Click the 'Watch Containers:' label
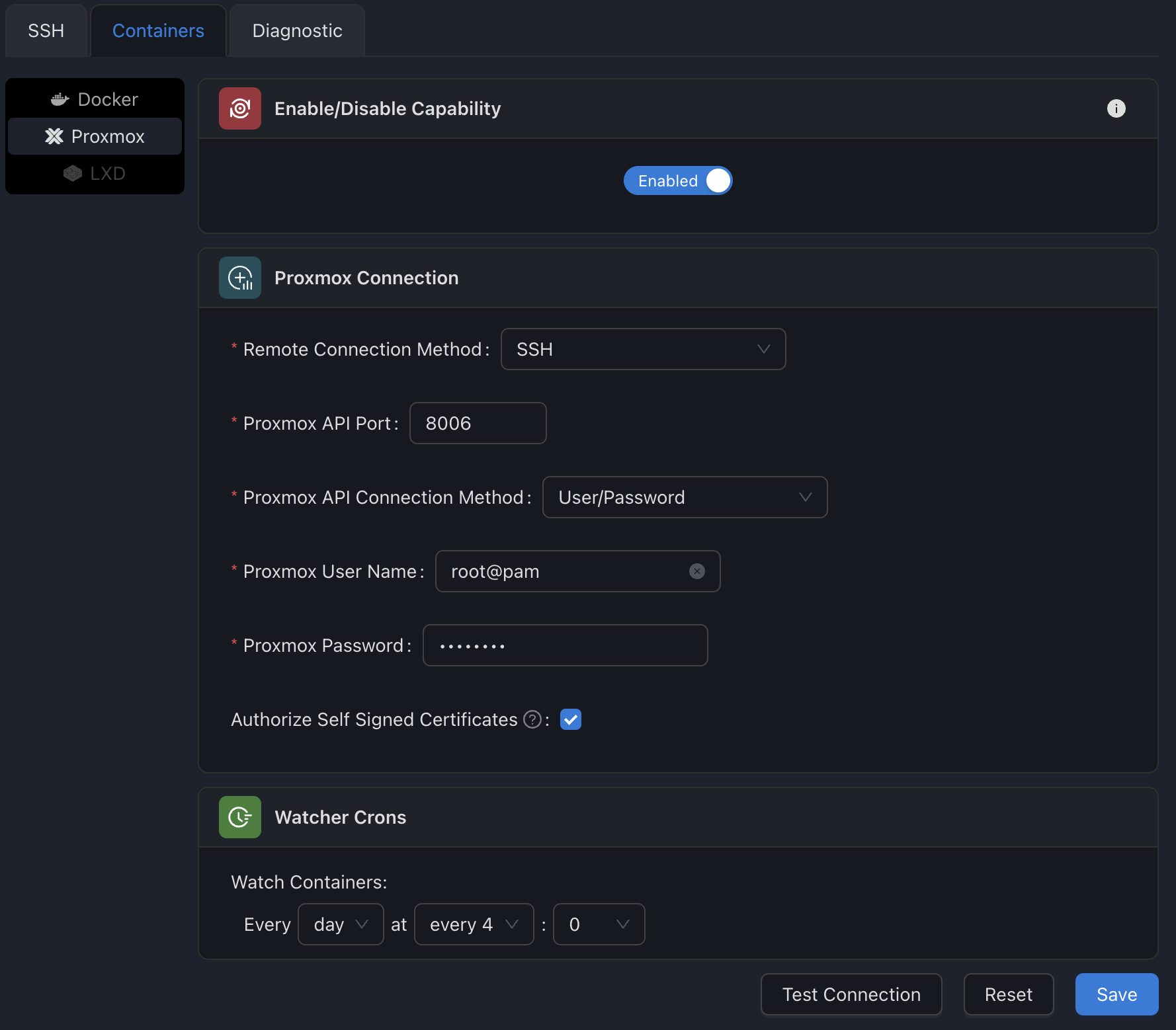 [x=309, y=882]
